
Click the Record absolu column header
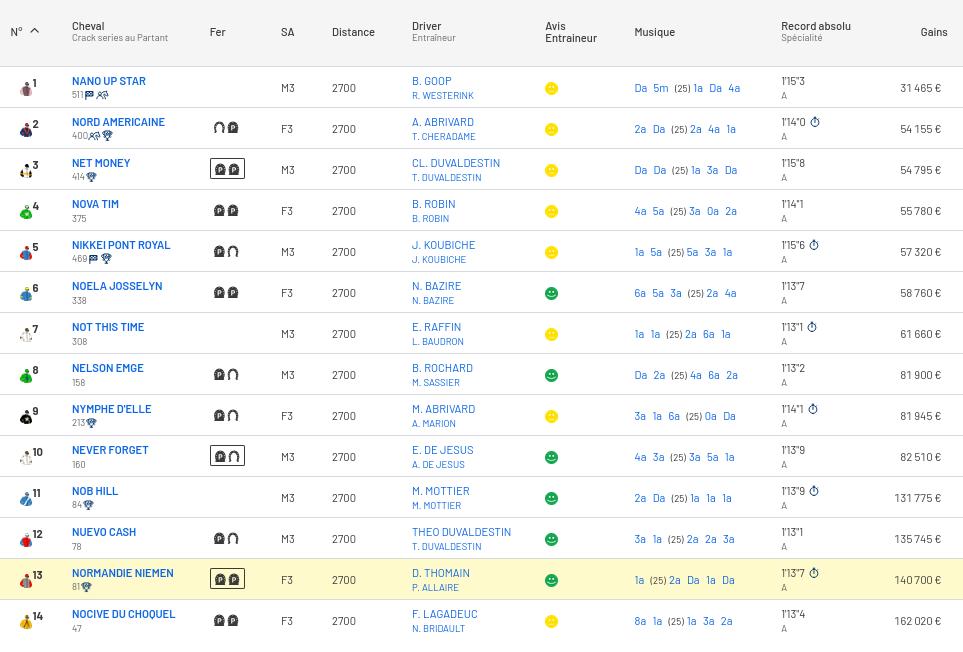[x=815, y=26]
